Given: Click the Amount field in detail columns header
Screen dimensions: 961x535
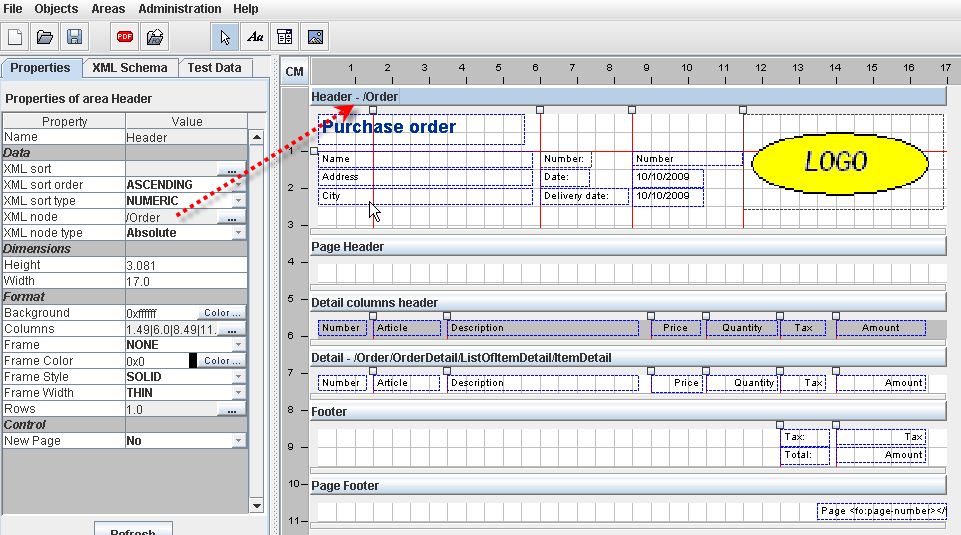Looking at the screenshot, I should tap(881, 328).
